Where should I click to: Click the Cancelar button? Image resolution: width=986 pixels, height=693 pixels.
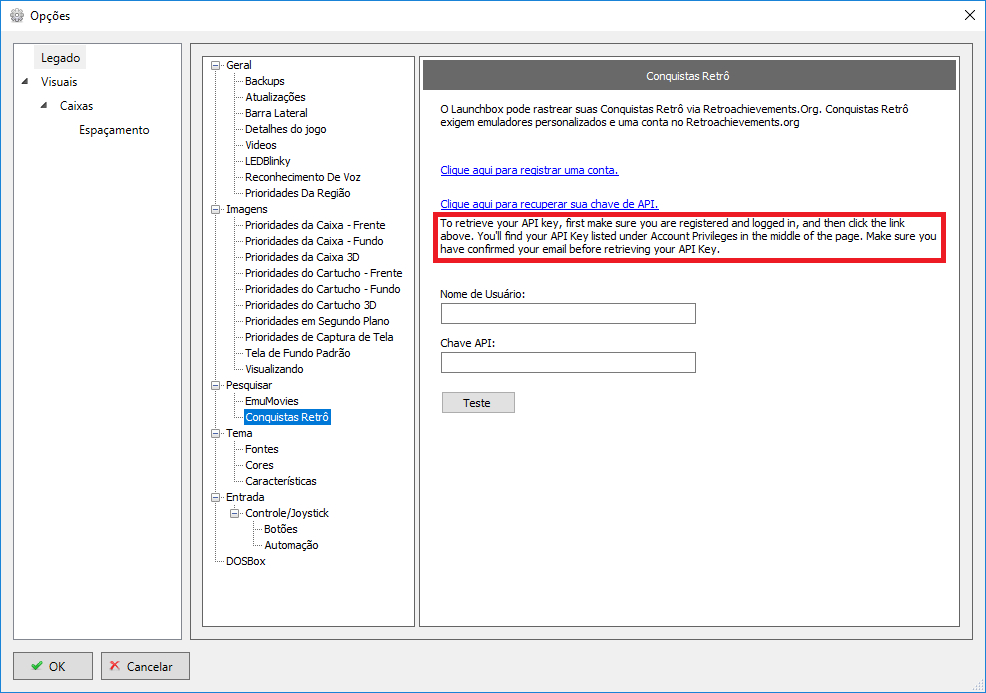[x=145, y=667]
